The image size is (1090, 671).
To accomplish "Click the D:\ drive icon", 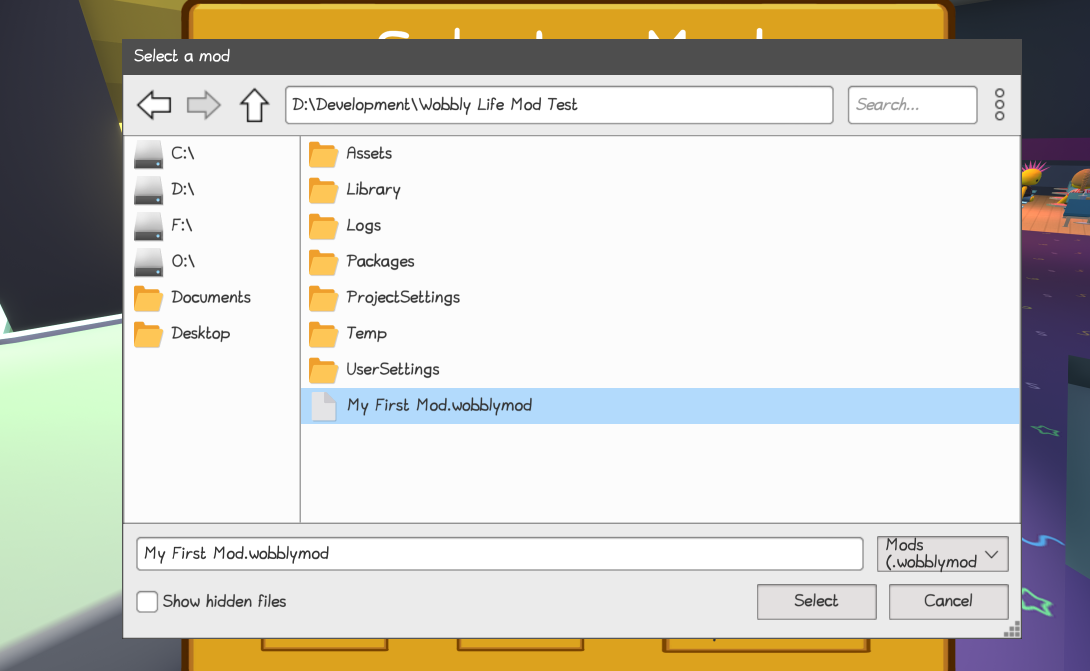I will point(148,190).
